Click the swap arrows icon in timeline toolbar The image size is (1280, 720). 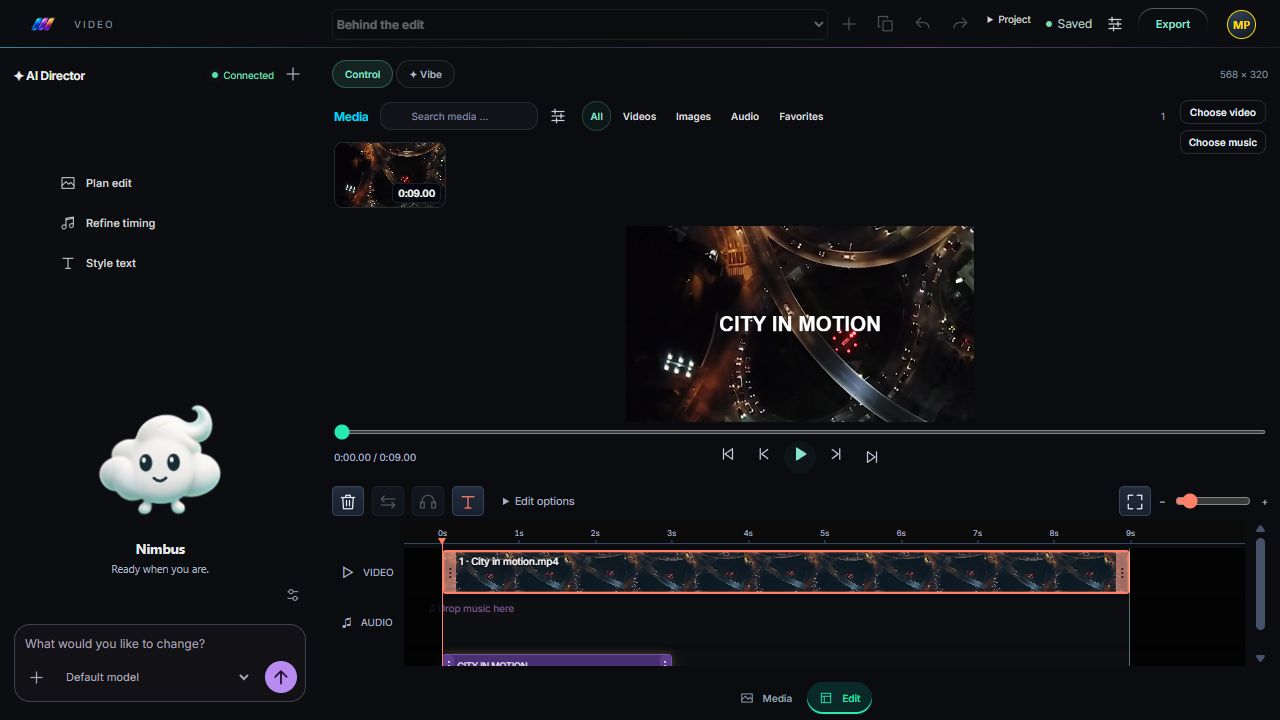388,501
